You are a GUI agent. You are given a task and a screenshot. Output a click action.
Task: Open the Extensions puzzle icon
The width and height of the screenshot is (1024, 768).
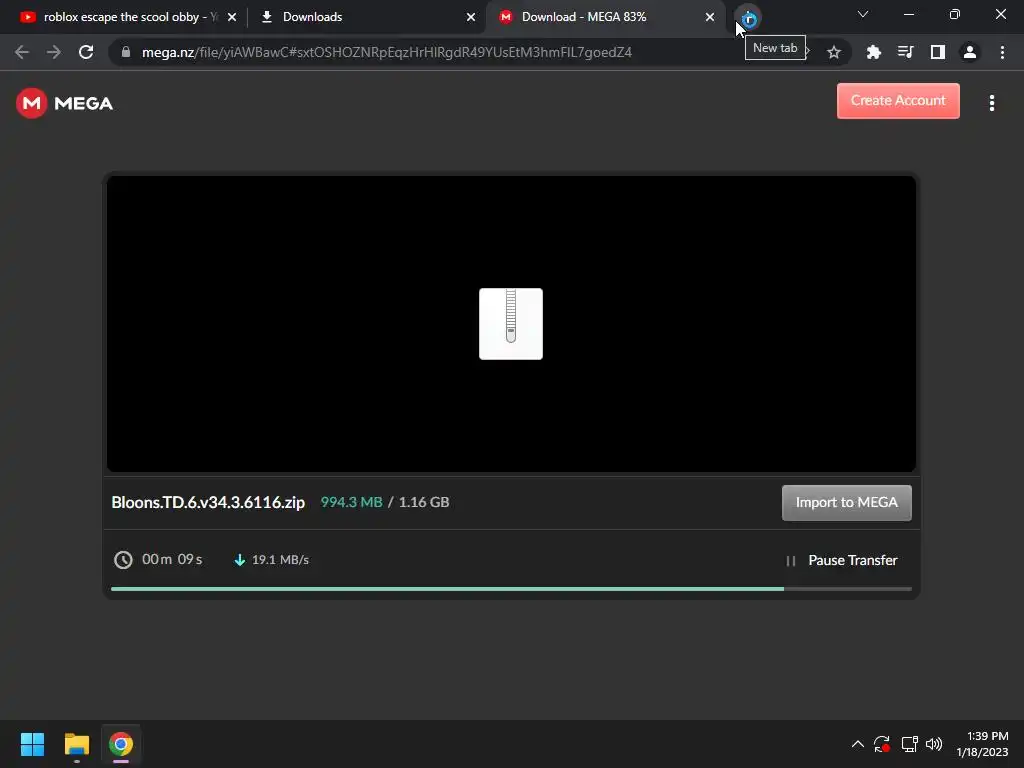873,52
